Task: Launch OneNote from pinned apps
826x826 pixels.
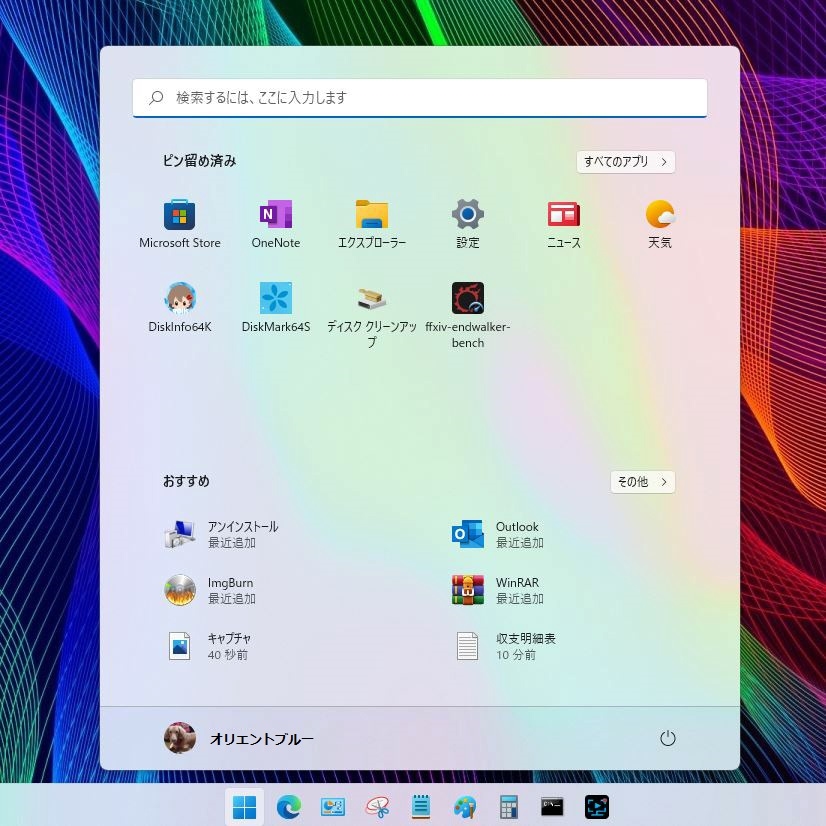Action: [x=276, y=224]
